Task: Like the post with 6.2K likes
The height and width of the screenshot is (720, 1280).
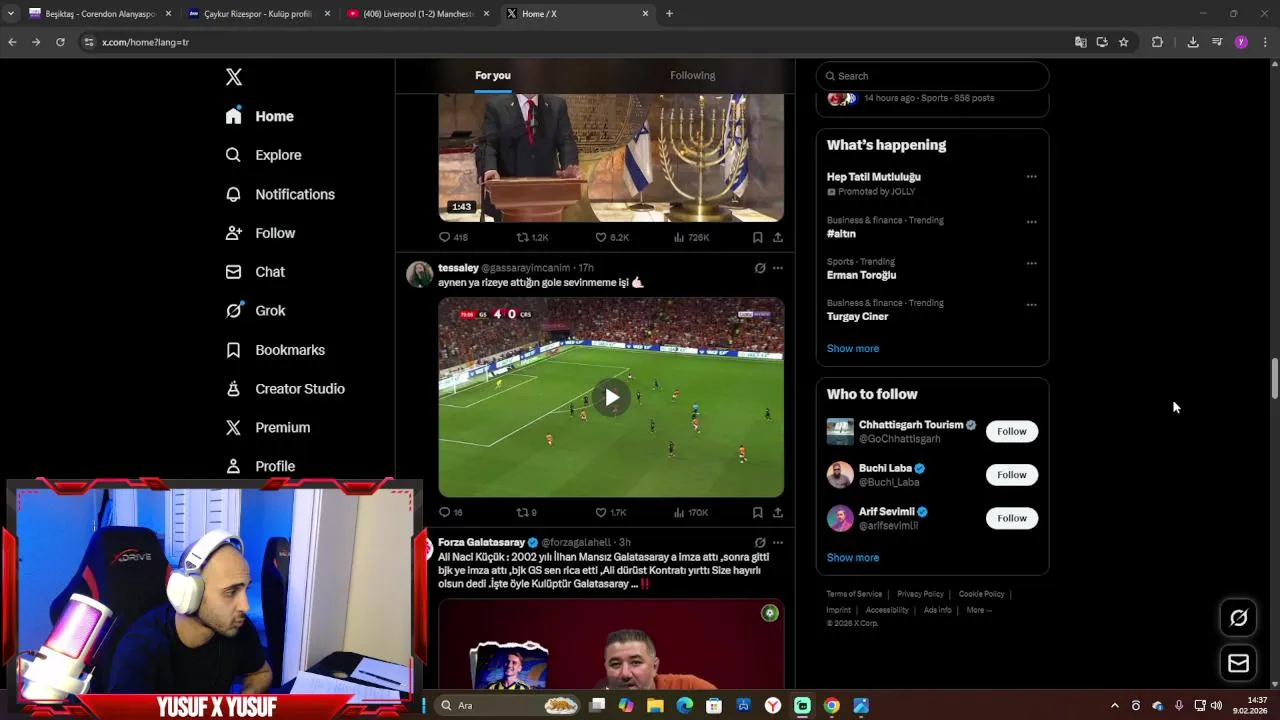Action: (x=612, y=237)
